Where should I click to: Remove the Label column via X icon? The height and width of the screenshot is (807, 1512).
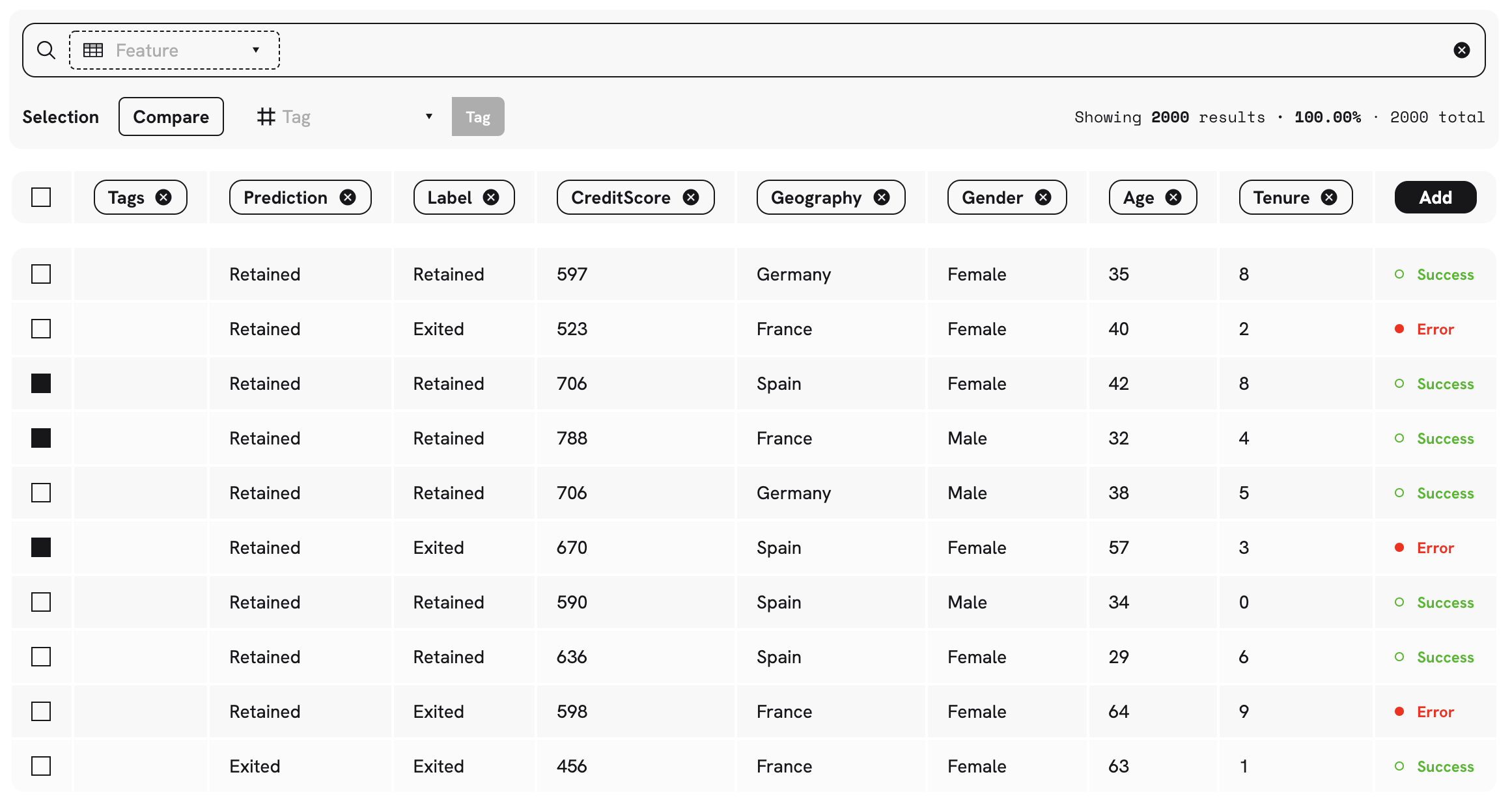click(x=491, y=197)
